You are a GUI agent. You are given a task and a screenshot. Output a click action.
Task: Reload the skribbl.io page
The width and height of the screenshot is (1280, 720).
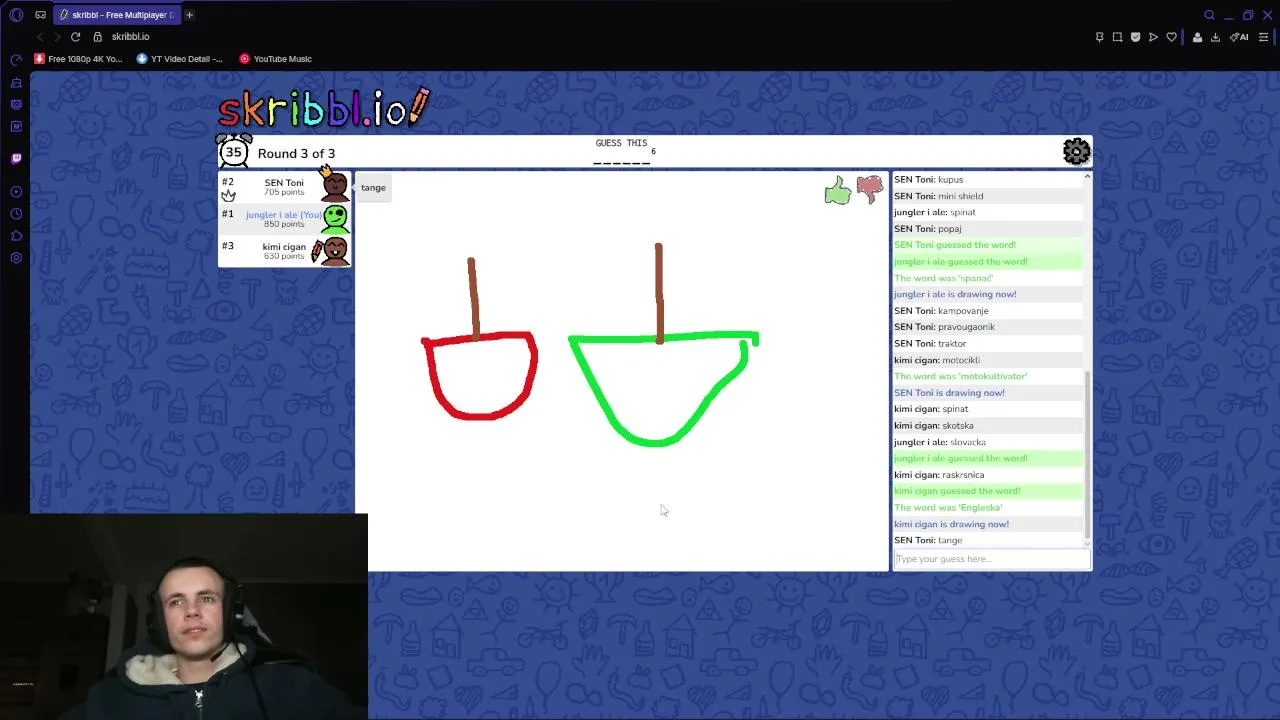coord(75,37)
